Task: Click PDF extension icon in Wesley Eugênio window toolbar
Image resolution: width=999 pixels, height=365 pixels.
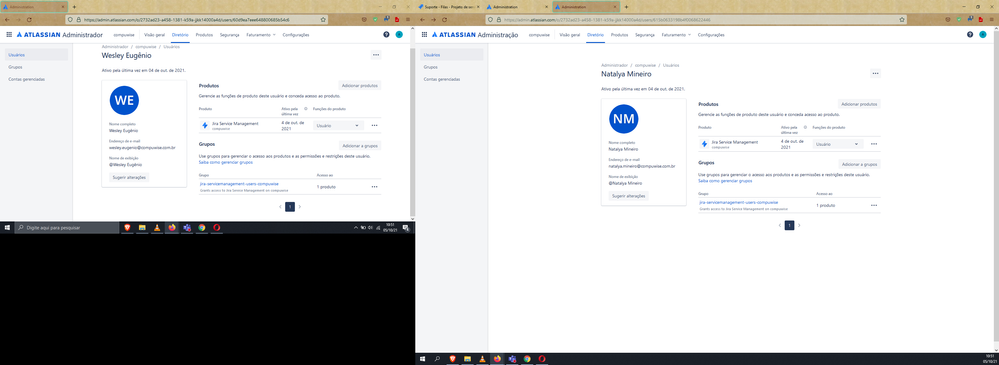Action: pyautogui.click(x=398, y=20)
